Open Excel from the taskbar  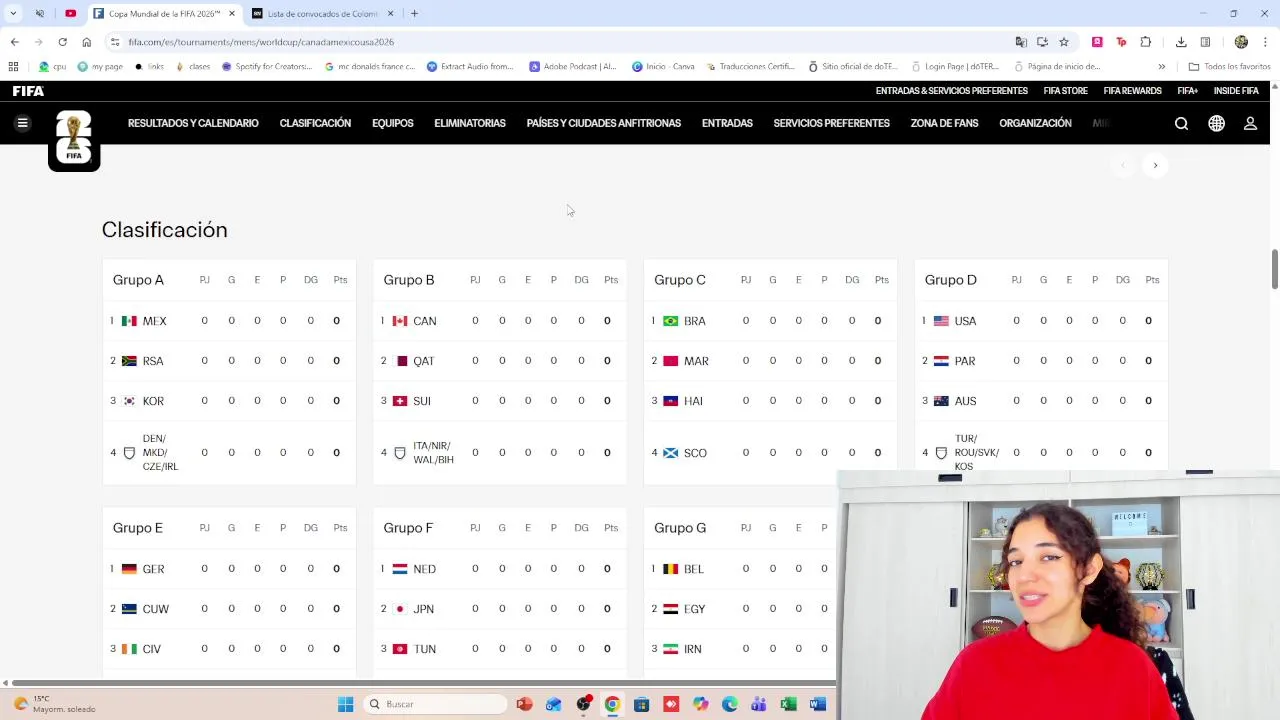pyautogui.click(x=788, y=704)
